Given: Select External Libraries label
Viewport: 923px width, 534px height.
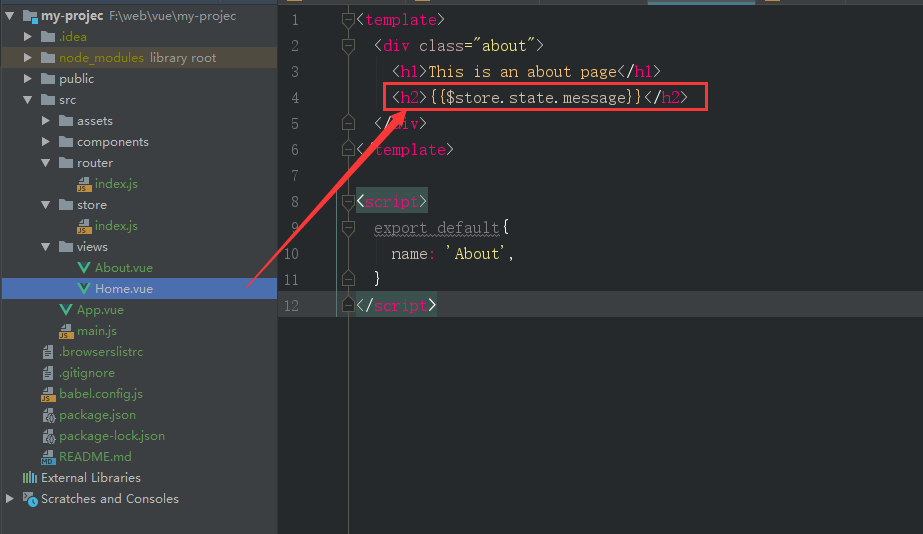Looking at the screenshot, I should (x=91, y=477).
